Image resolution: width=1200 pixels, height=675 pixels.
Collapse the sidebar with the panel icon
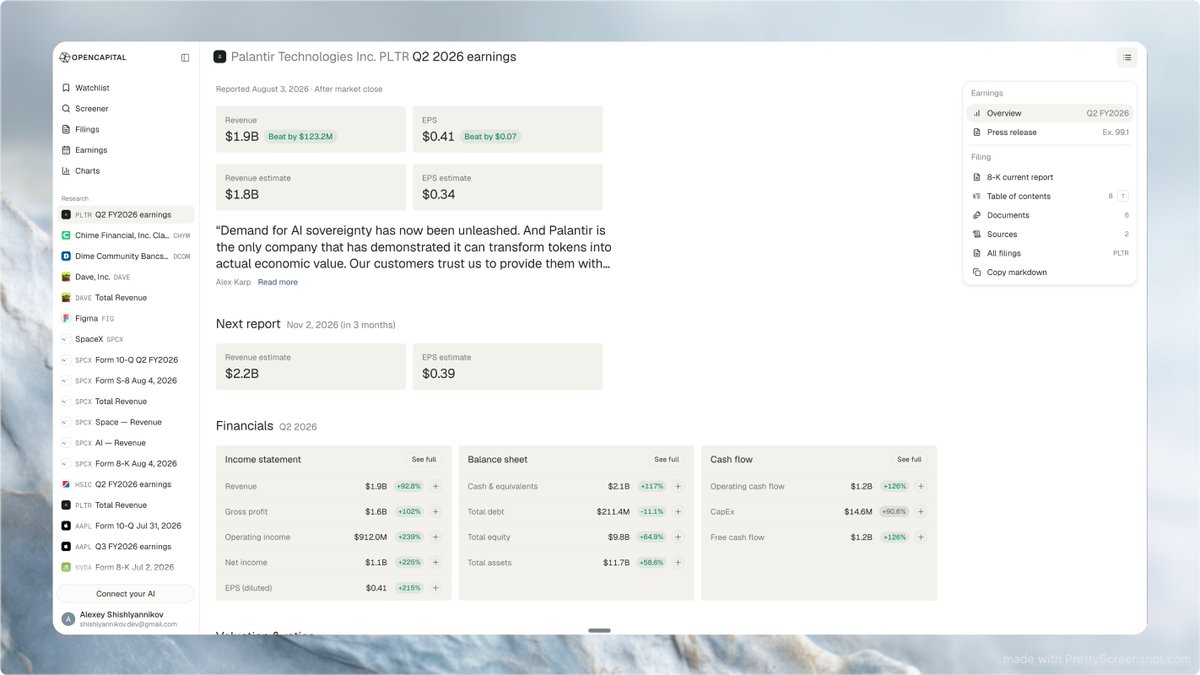coord(185,58)
